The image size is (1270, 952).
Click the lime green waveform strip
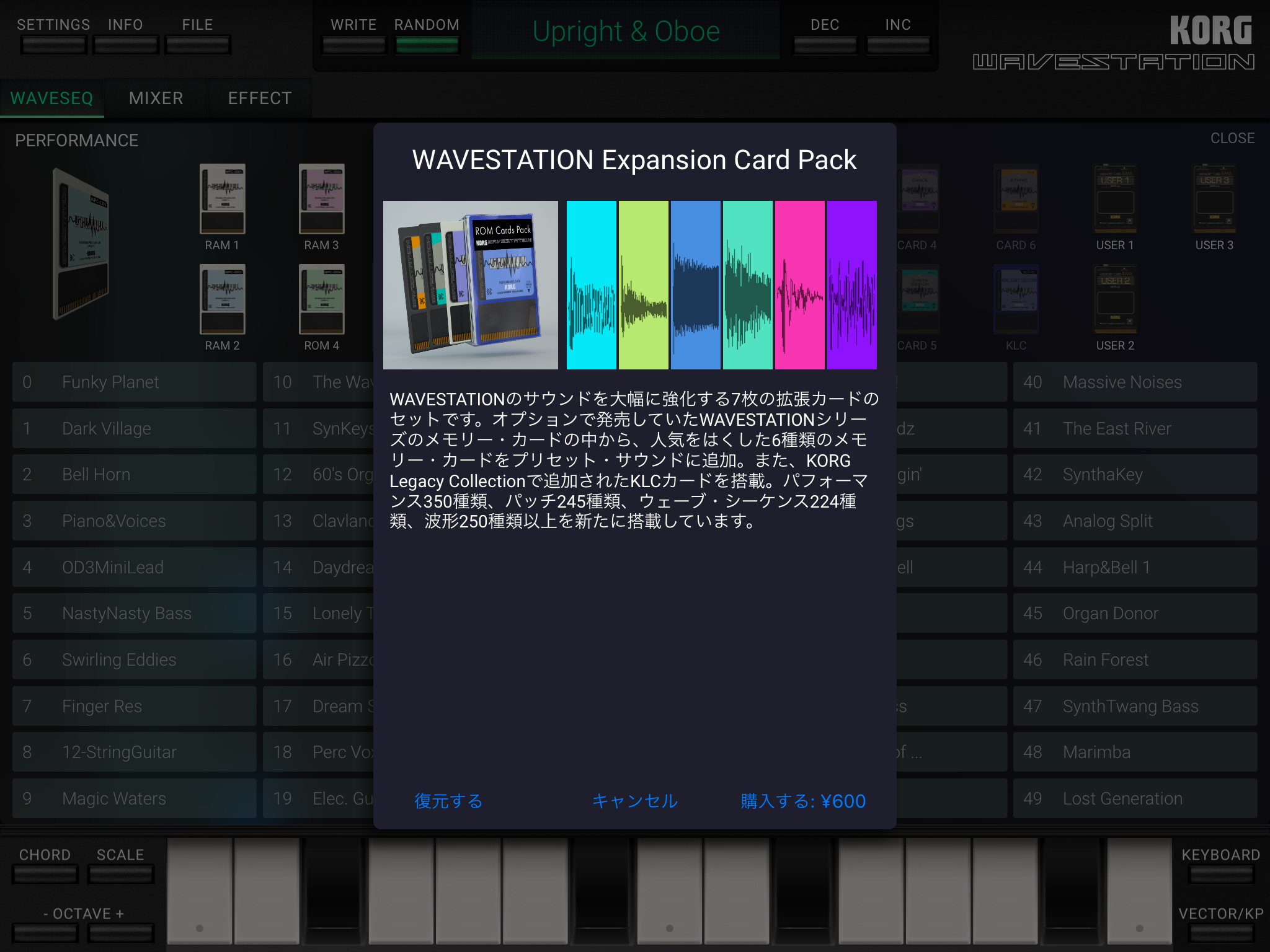point(644,285)
